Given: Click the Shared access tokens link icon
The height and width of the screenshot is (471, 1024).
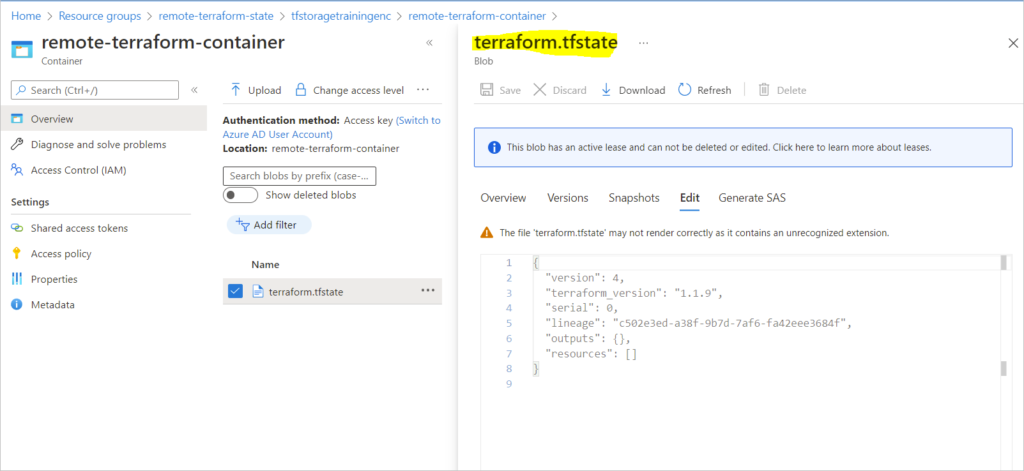Looking at the screenshot, I should tap(17, 228).
